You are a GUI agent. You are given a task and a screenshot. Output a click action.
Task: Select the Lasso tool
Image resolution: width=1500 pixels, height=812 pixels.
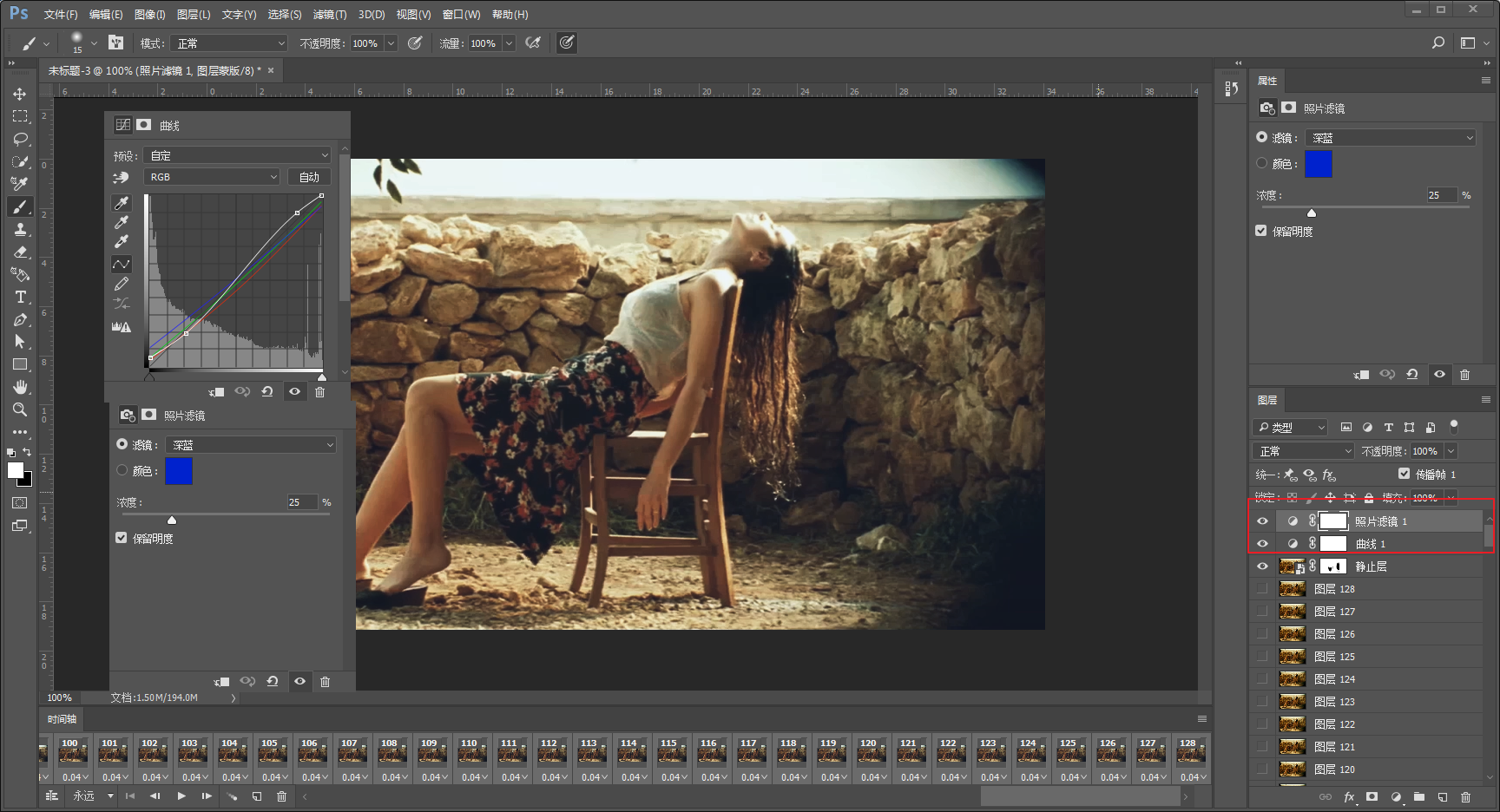(20, 139)
